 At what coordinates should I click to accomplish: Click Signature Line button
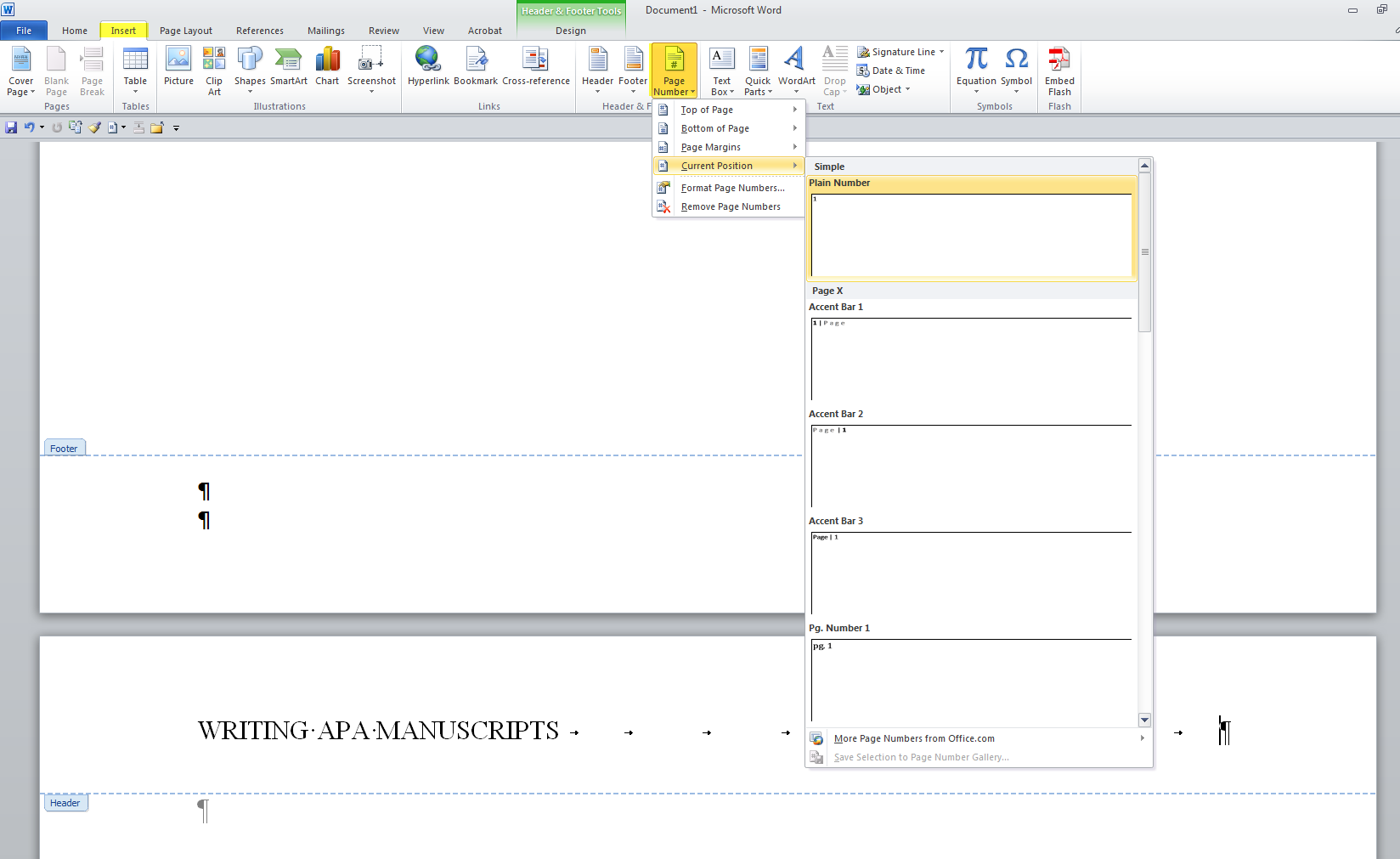(896, 52)
